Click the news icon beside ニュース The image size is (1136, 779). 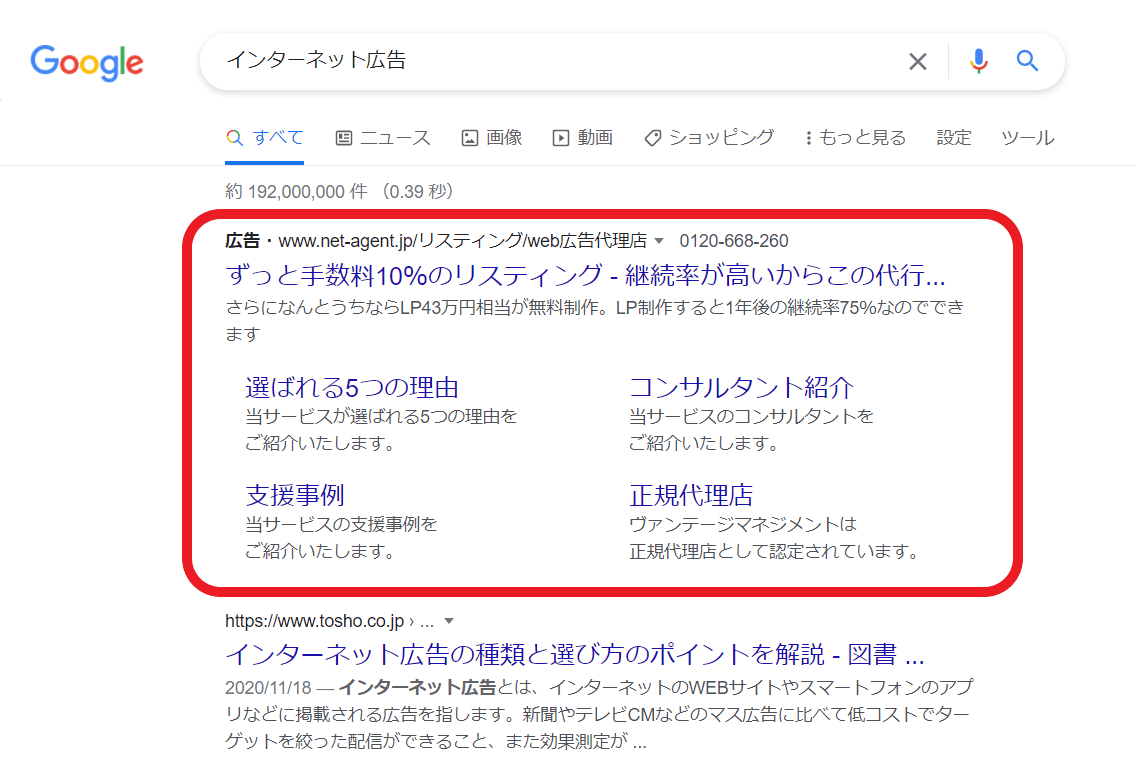(x=344, y=138)
